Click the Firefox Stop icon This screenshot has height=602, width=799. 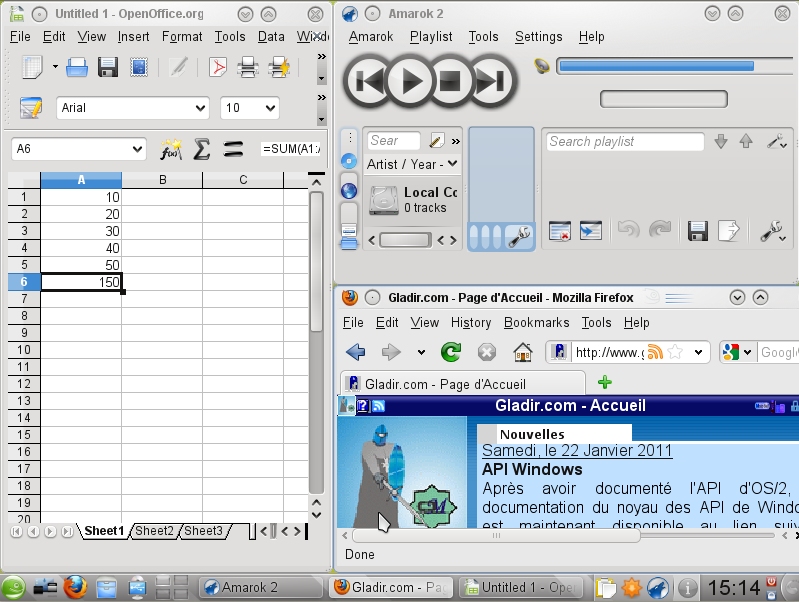click(487, 352)
